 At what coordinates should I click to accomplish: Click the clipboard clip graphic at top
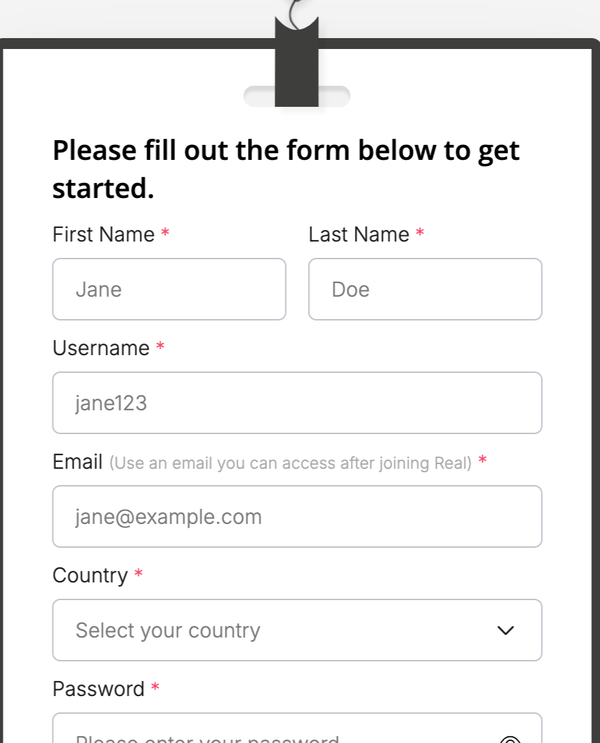pyautogui.click(x=296, y=60)
